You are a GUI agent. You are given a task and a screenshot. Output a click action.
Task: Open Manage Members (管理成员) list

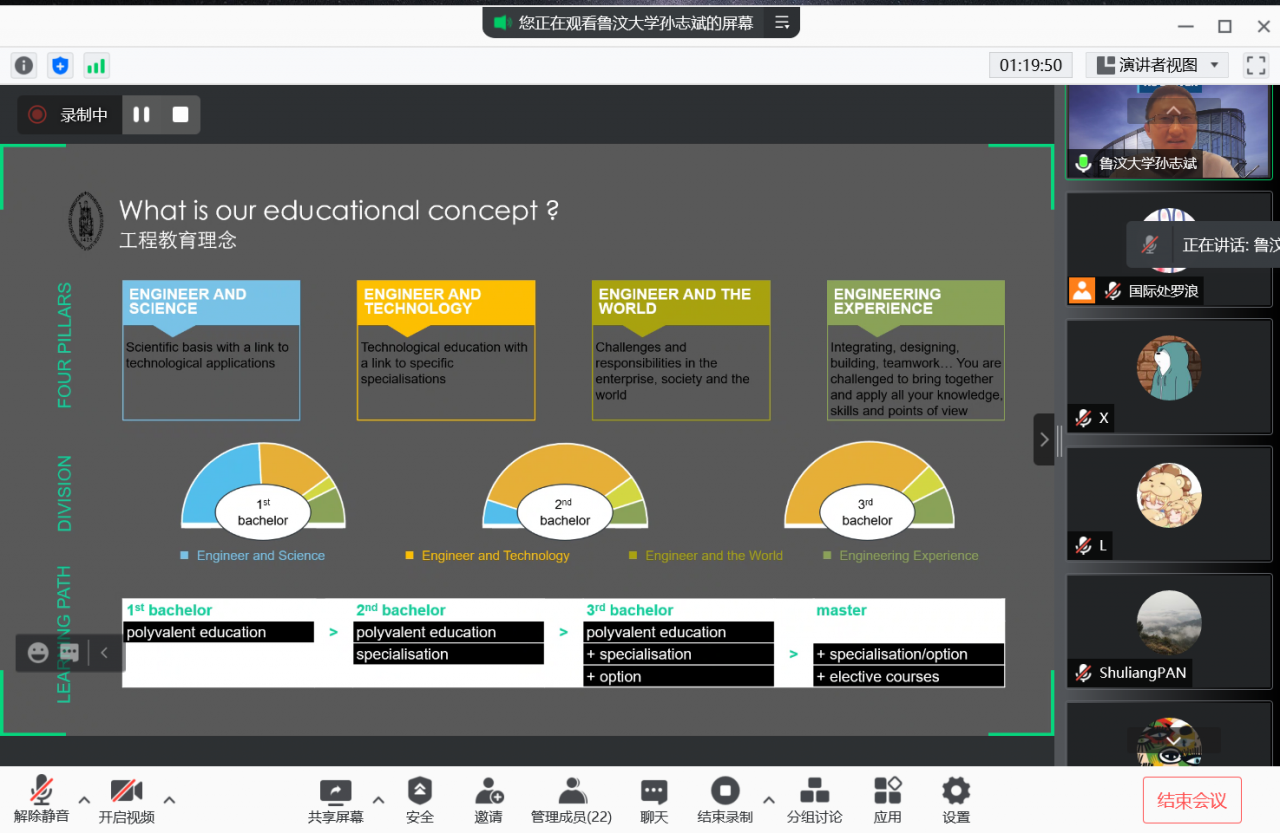tap(571, 801)
